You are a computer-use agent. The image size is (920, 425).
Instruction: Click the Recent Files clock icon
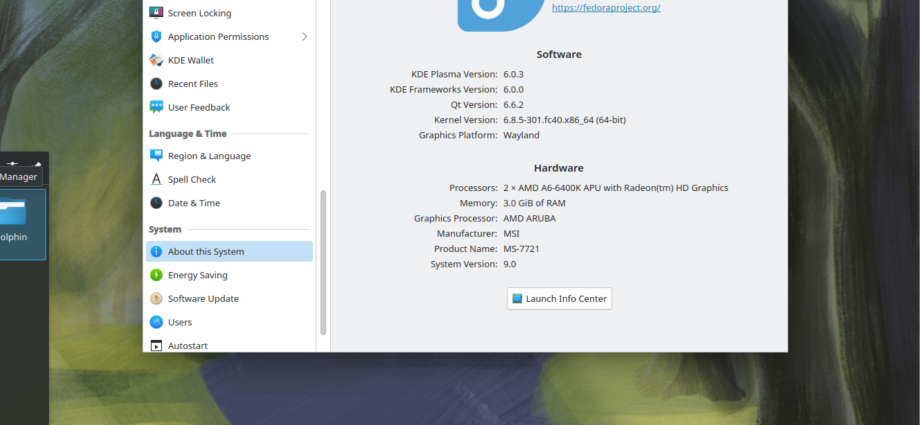pyautogui.click(x=156, y=83)
